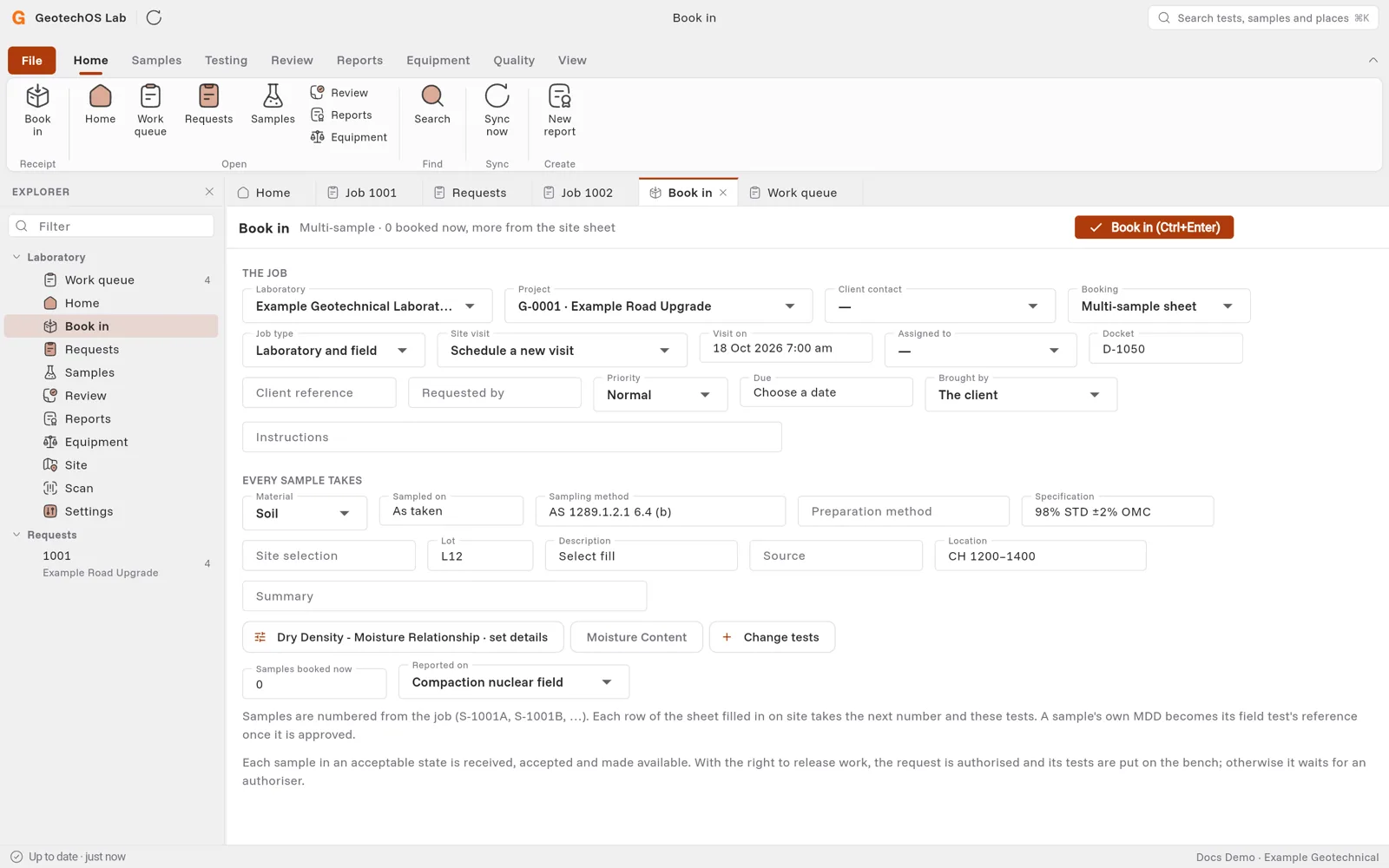Expand the Project dropdown
1389x868 pixels.
click(x=658, y=306)
